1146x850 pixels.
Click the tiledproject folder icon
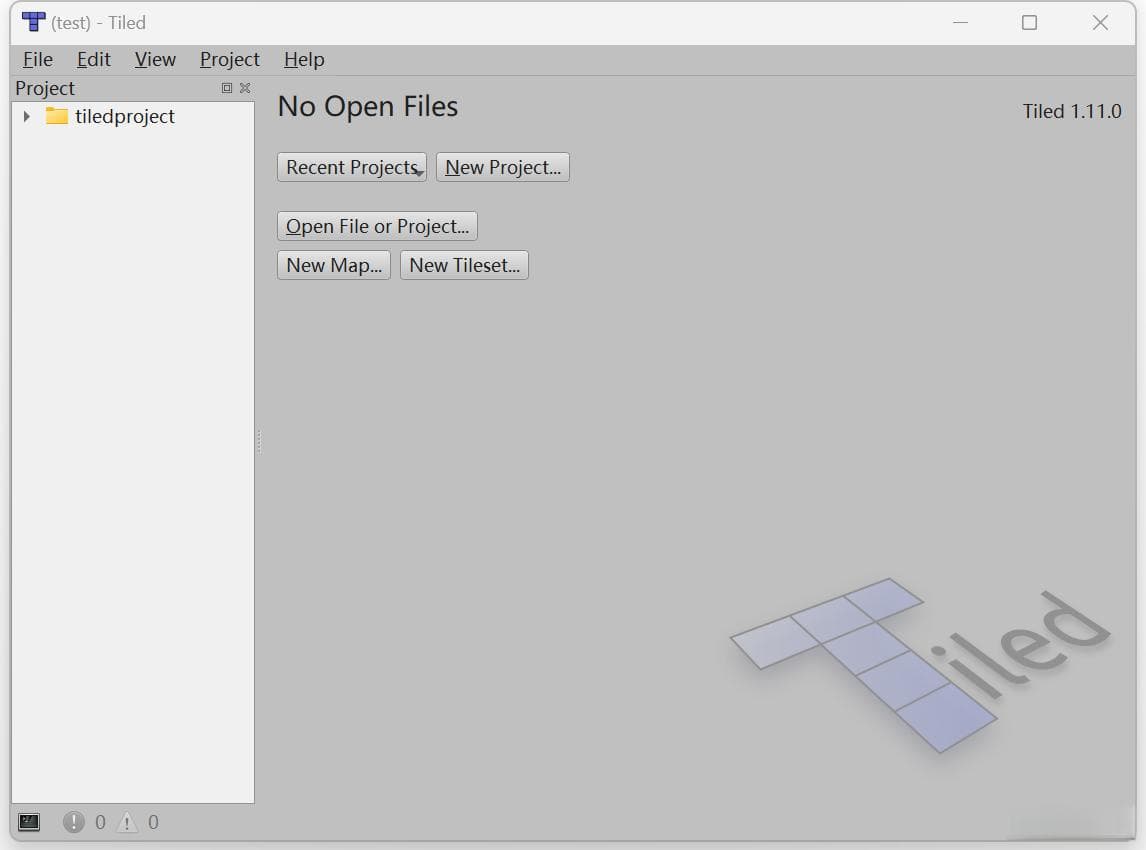pyautogui.click(x=56, y=115)
